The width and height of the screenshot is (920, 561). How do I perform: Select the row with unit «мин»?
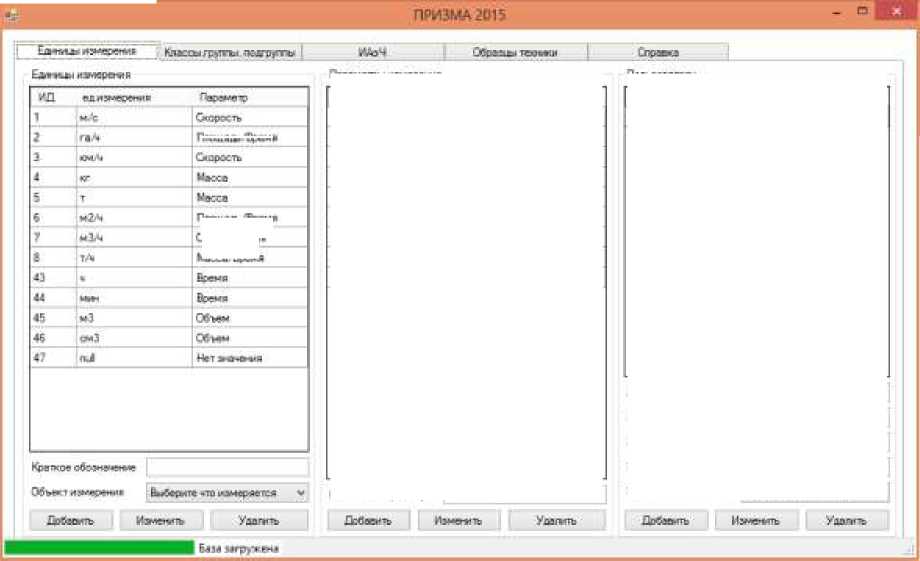click(169, 298)
